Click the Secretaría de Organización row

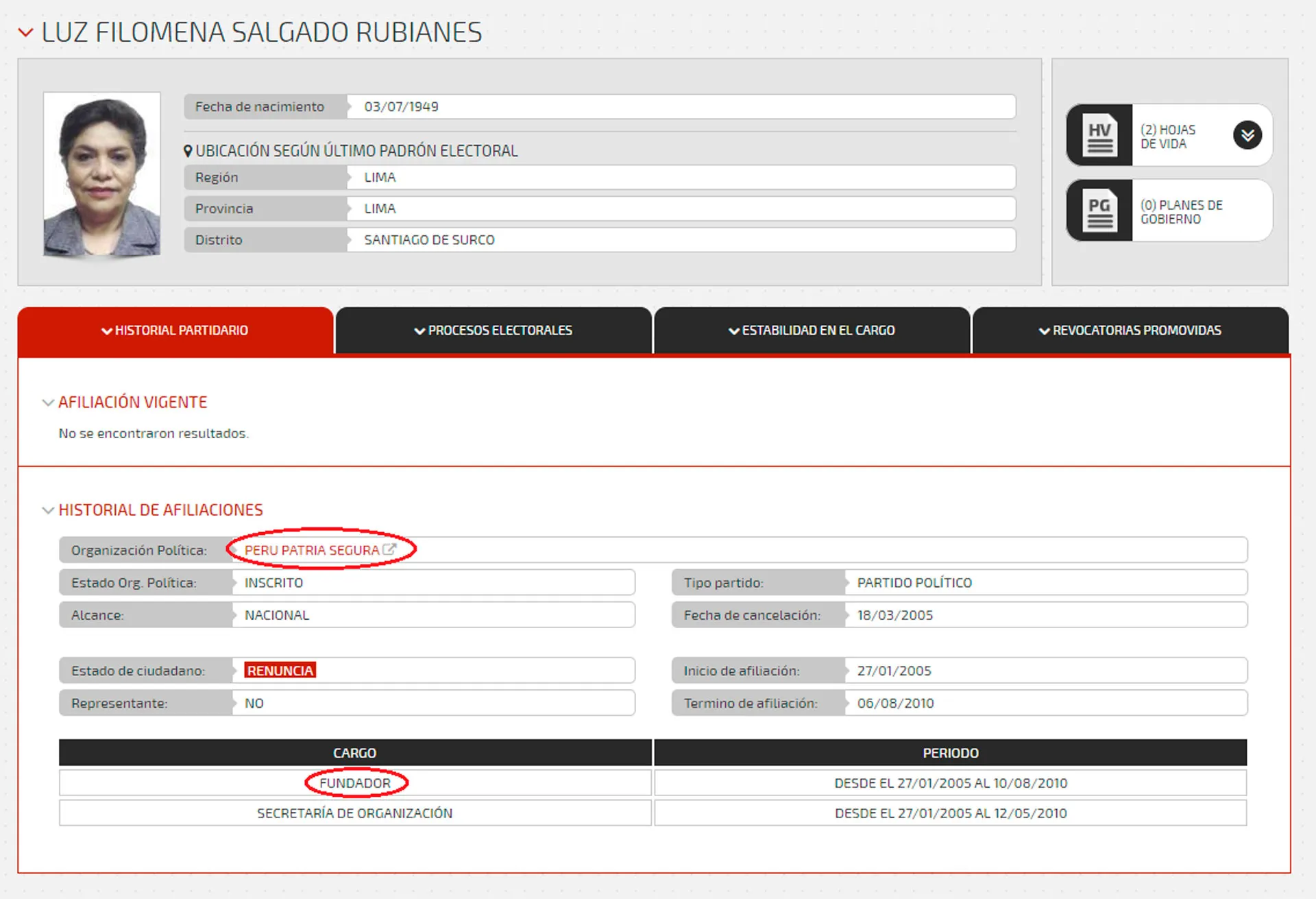point(355,813)
